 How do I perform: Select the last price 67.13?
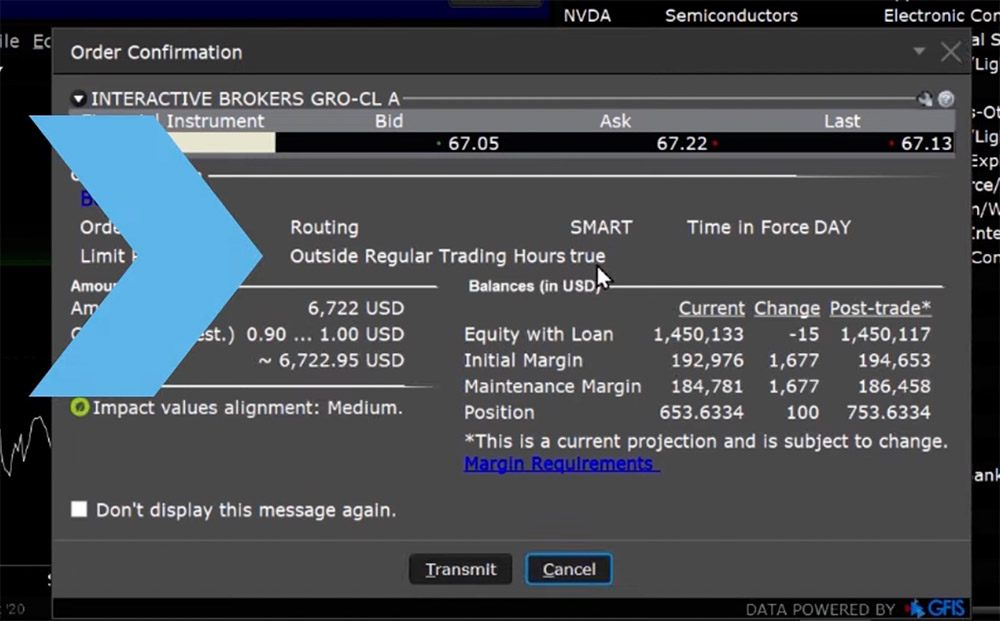[926, 144]
